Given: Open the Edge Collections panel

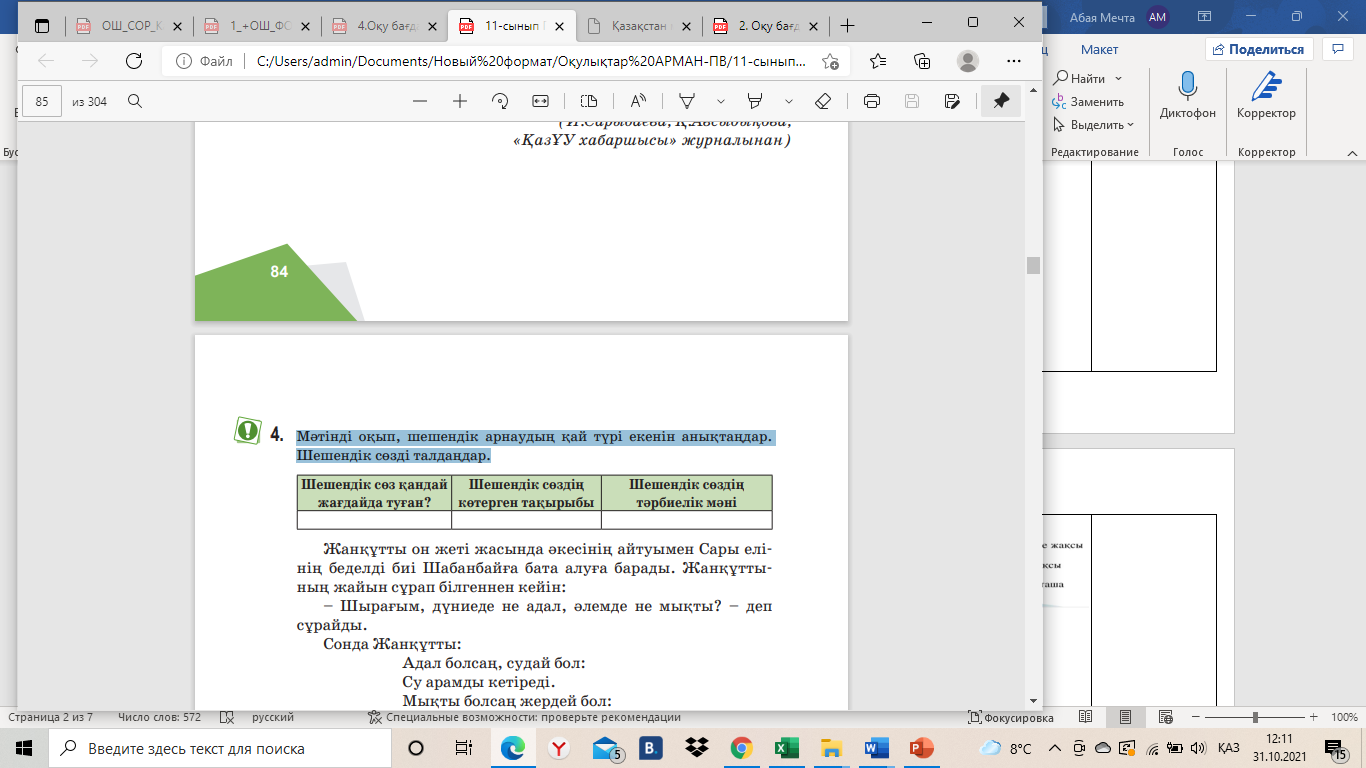Looking at the screenshot, I should [x=922, y=61].
